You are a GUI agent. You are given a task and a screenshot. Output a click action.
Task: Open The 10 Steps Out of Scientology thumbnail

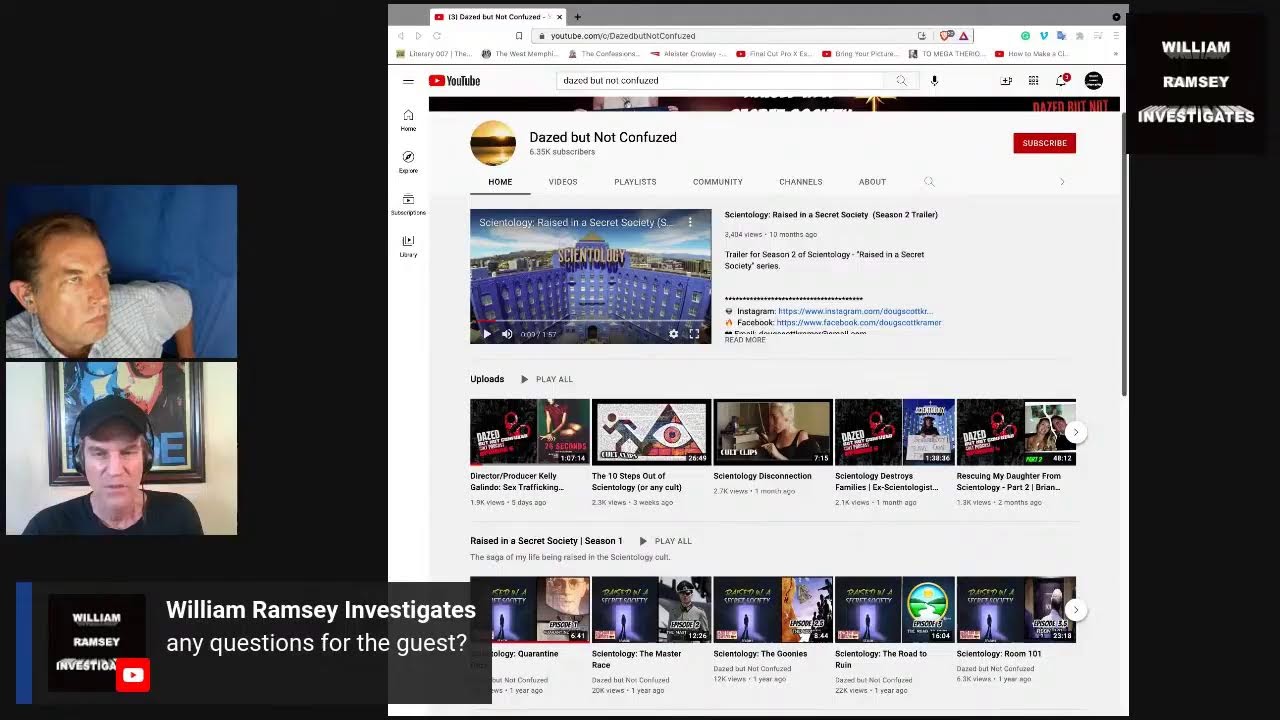(x=651, y=432)
